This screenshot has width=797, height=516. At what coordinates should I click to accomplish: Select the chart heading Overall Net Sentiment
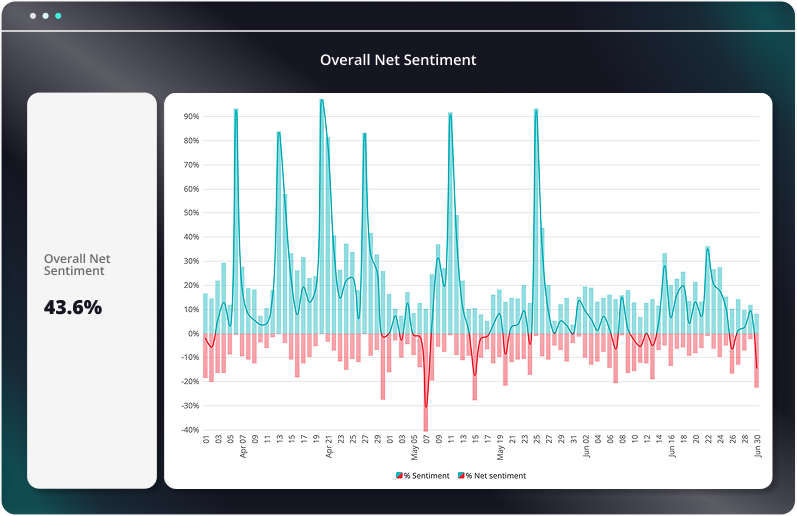click(398, 60)
